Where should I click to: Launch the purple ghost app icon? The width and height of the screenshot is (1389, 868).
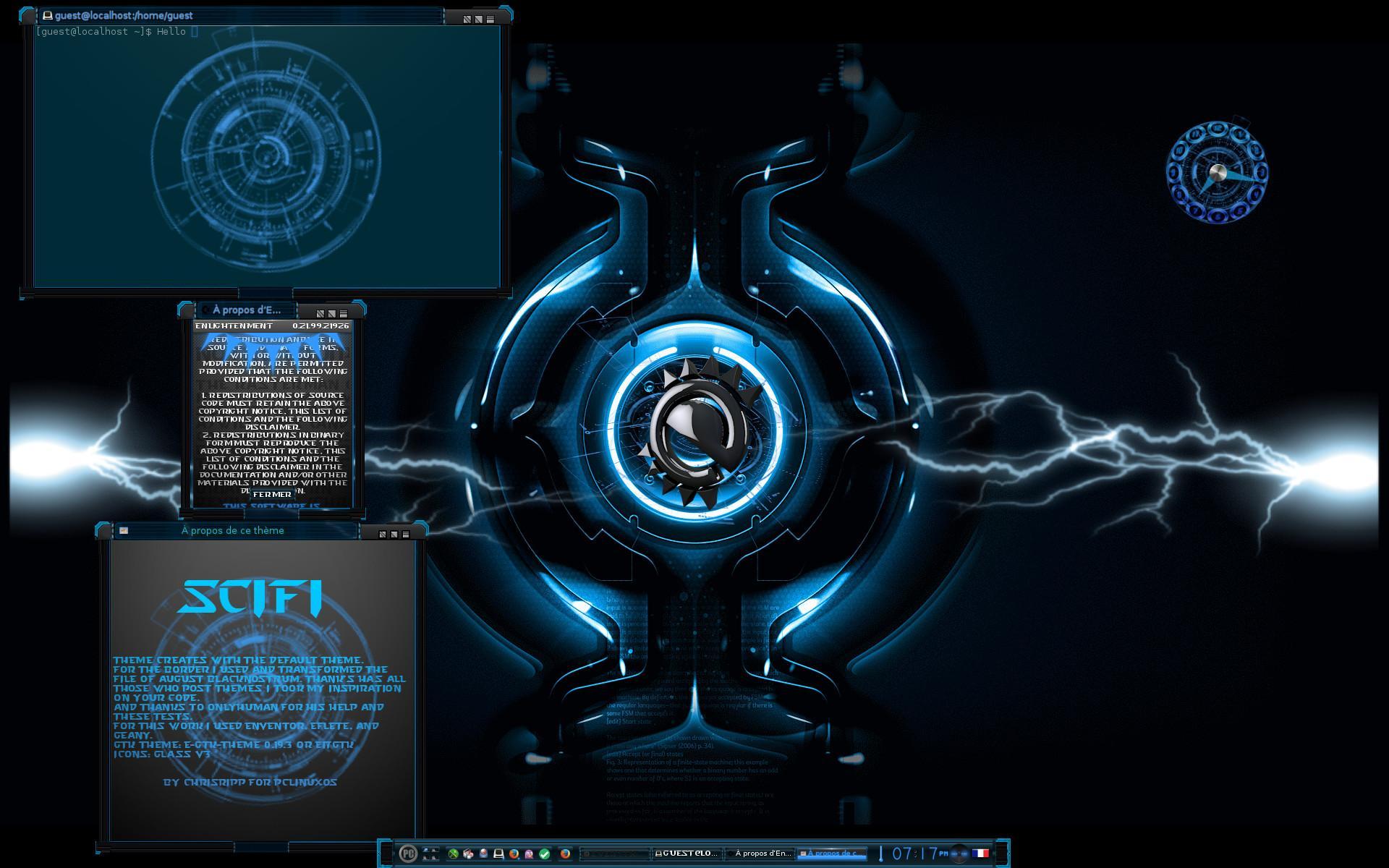(x=529, y=854)
